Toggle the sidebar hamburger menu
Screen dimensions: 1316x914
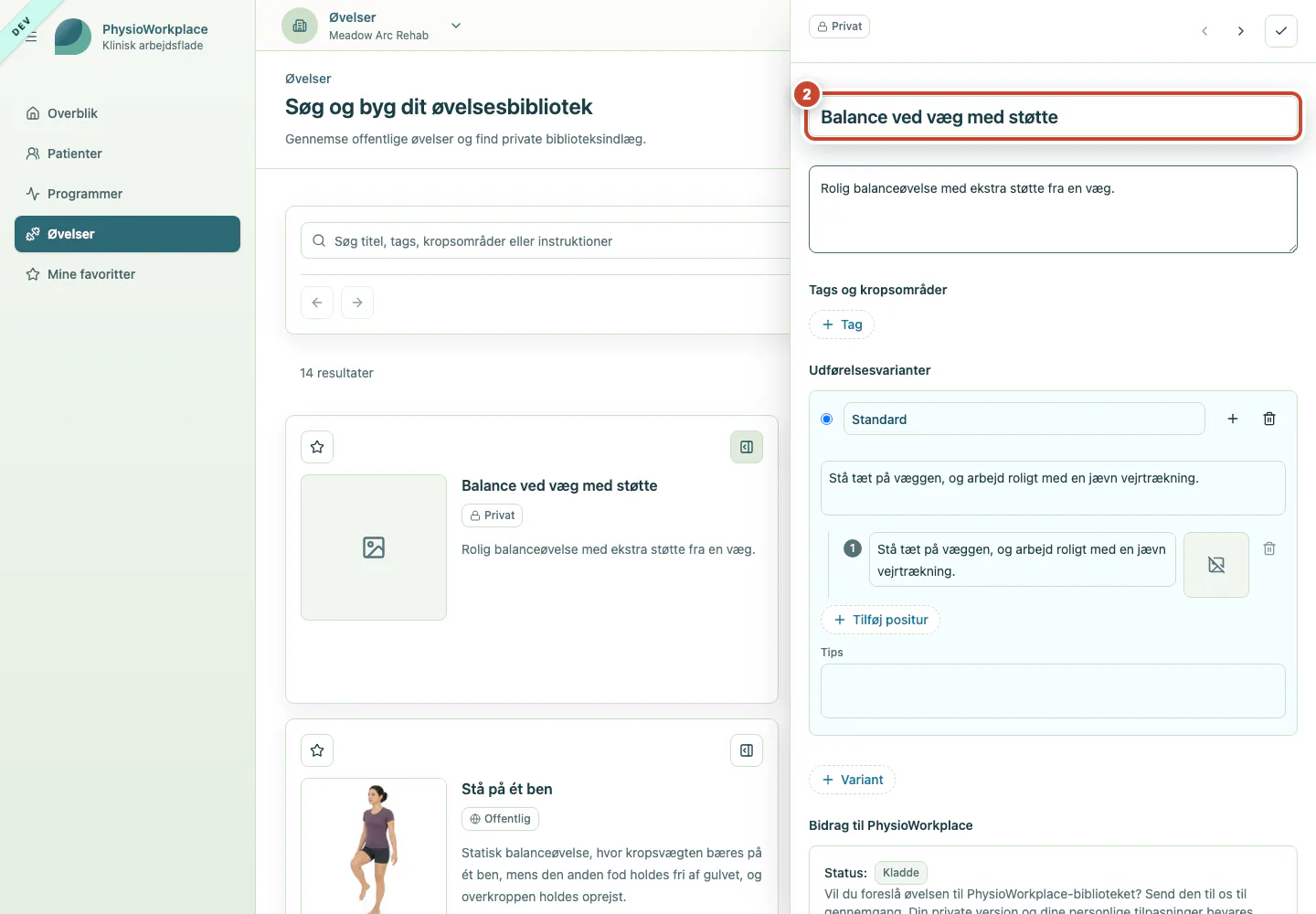point(31,37)
